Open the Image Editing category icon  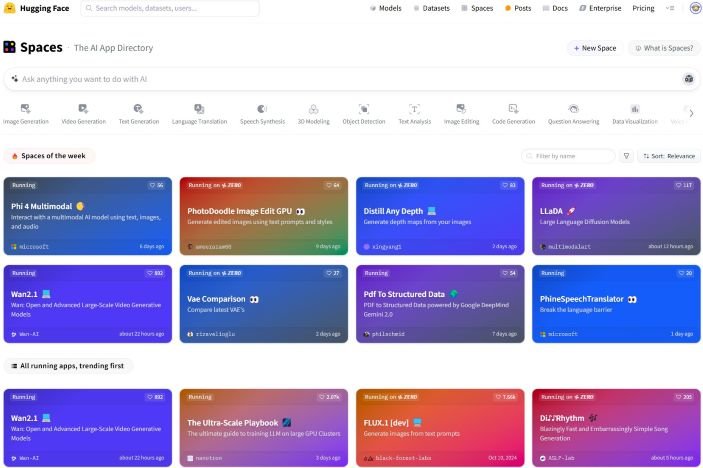(461, 108)
